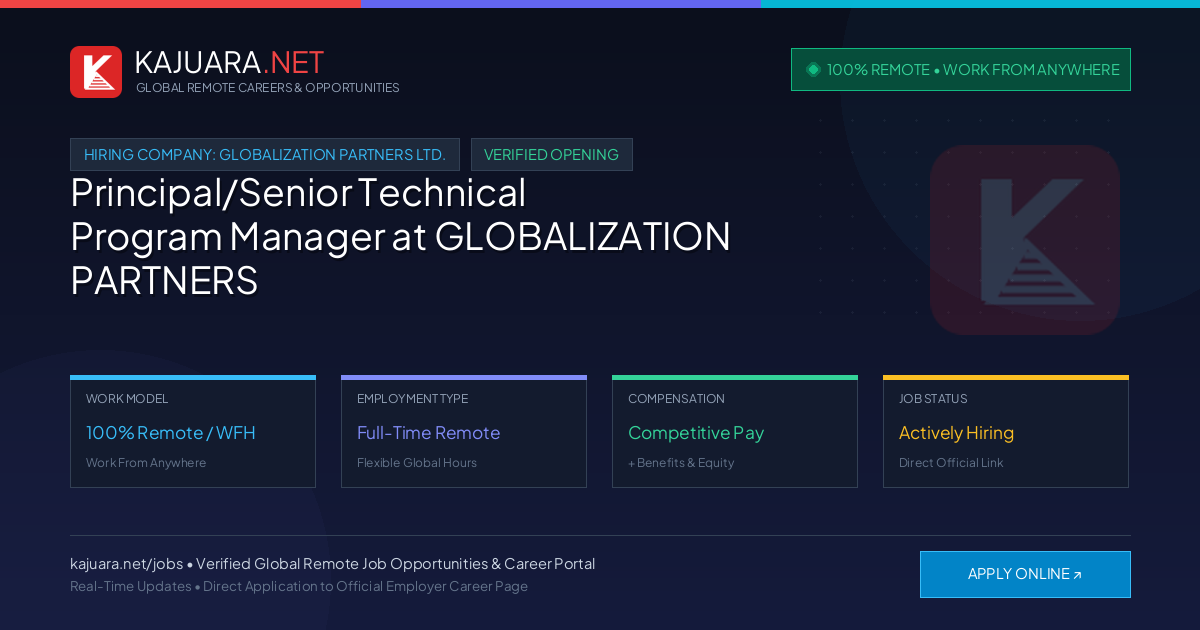The height and width of the screenshot is (630, 1200).
Task: Click the red Kajuara K logo icon
Action: (x=96, y=72)
